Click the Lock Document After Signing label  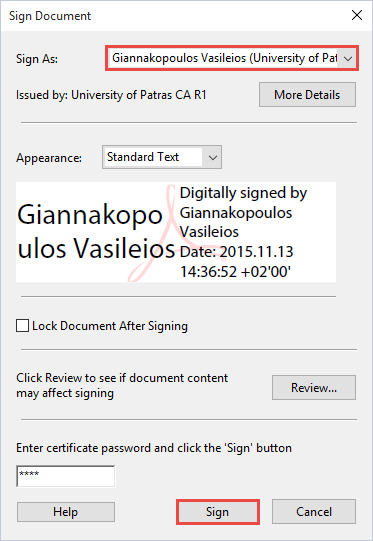pyautogui.click(x=110, y=326)
